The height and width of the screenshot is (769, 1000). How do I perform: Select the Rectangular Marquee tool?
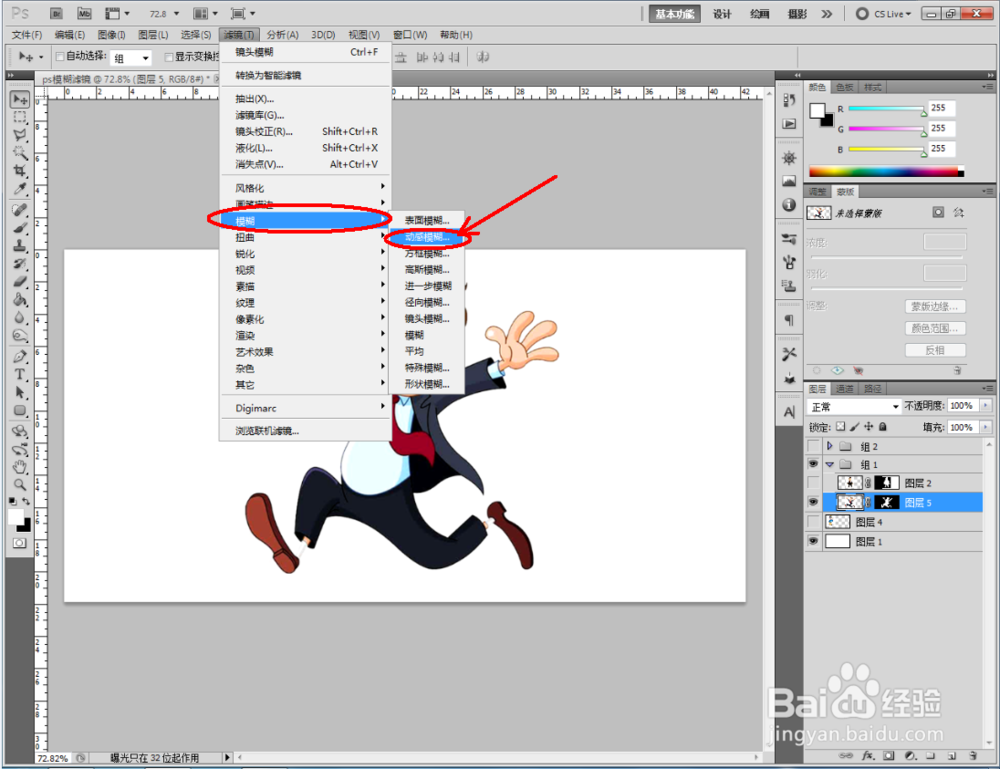[20, 117]
